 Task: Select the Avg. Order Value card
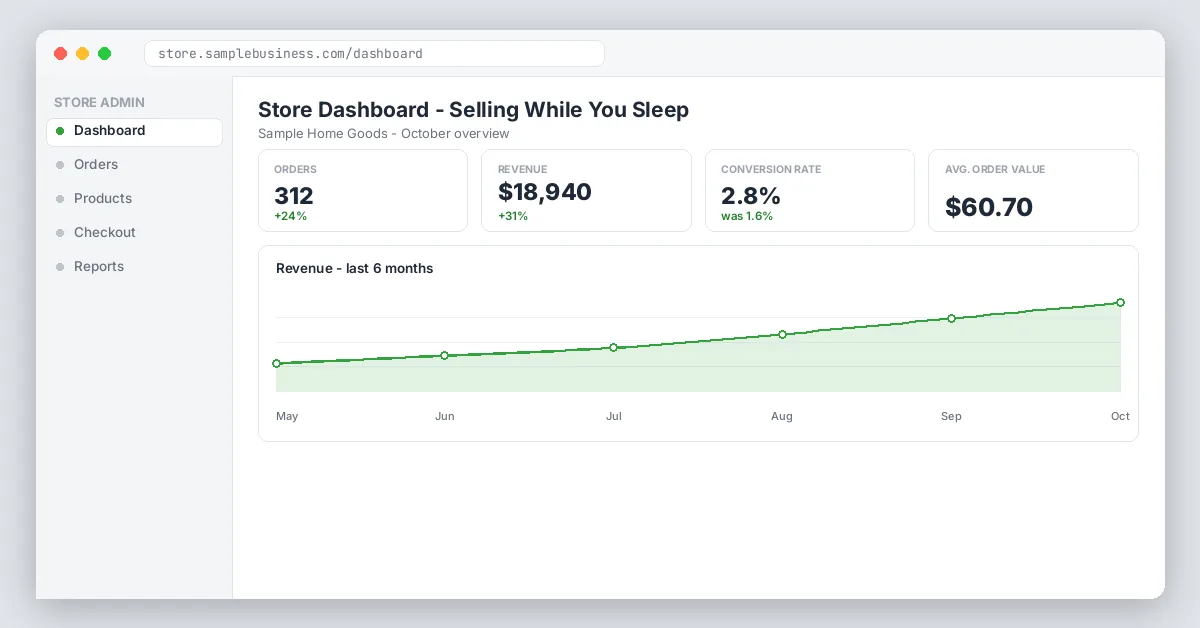[1033, 191]
